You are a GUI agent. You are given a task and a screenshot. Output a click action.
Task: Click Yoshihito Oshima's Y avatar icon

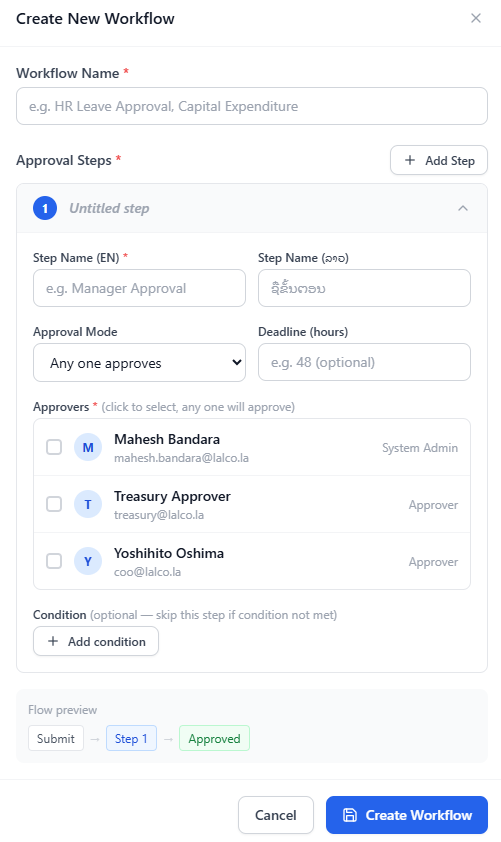pyautogui.click(x=88, y=561)
